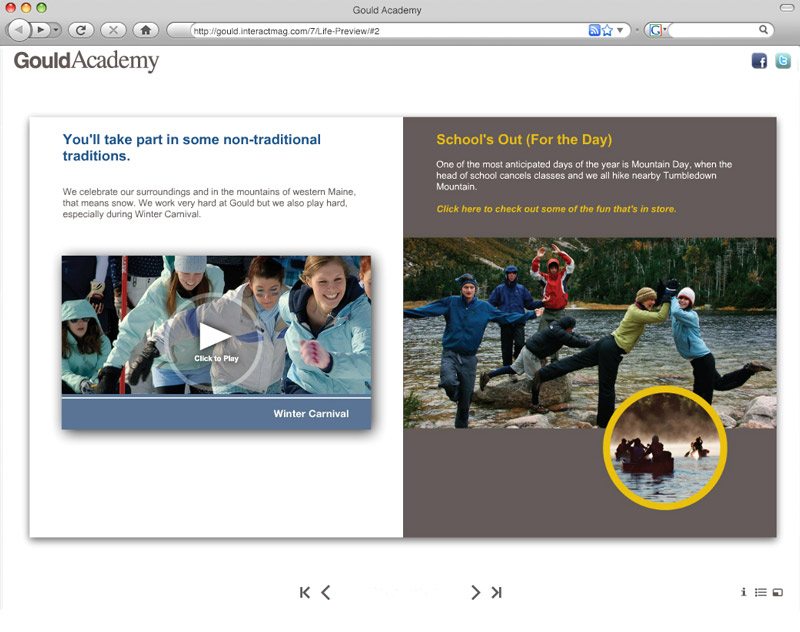Open the Twitter share icon
The height and width of the screenshot is (632, 800).
783,61
